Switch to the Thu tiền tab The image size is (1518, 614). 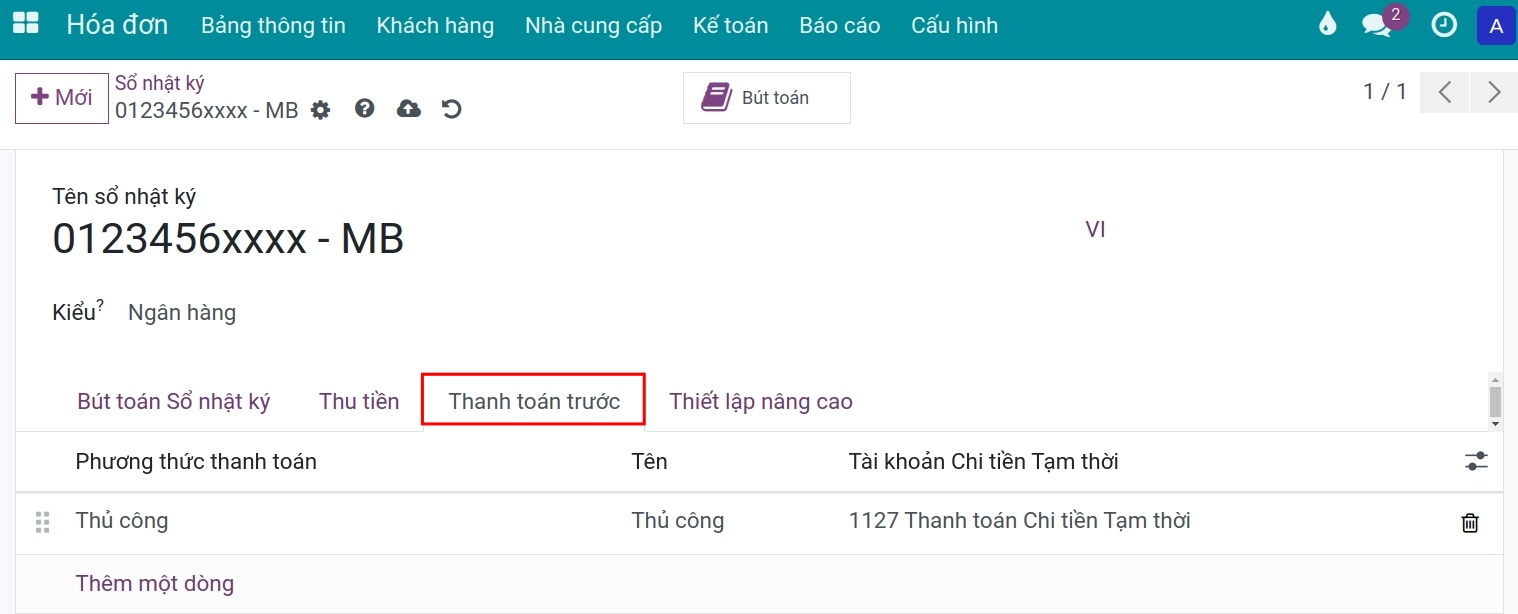358,400
